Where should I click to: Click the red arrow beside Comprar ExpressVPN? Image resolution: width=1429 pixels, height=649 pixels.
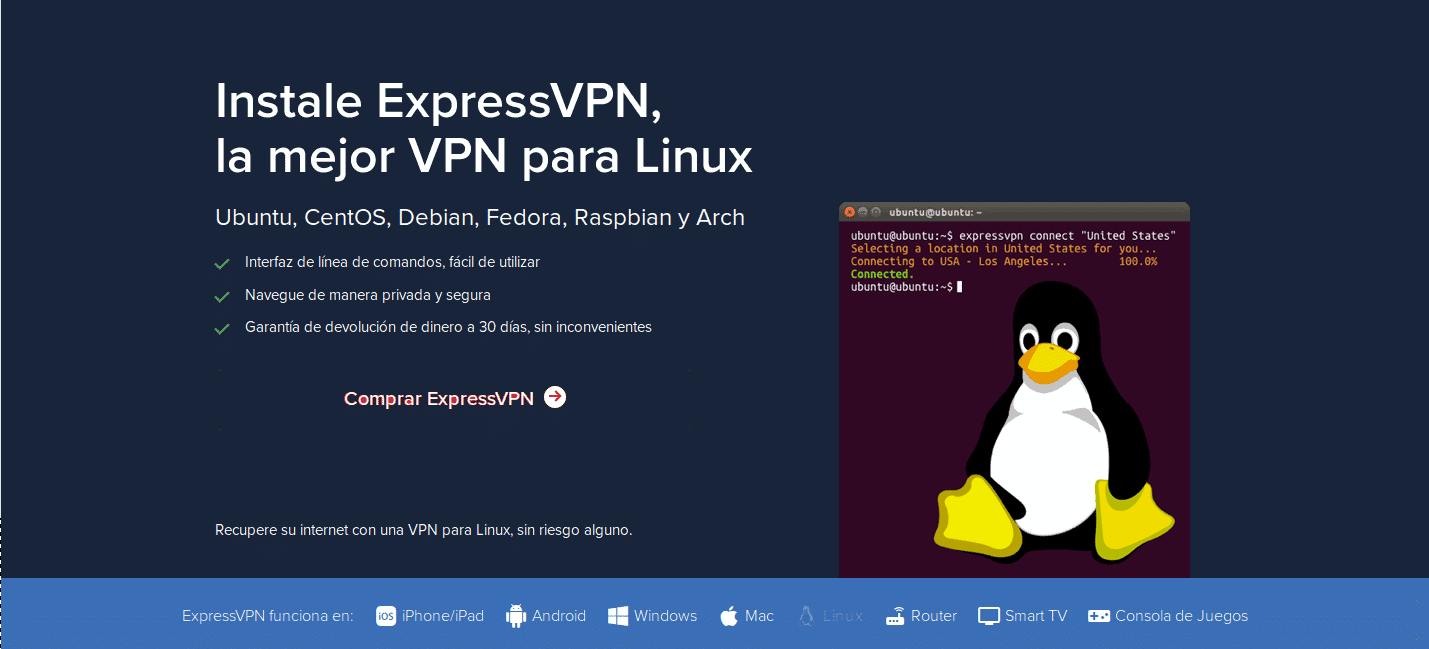tap(554, 397)
